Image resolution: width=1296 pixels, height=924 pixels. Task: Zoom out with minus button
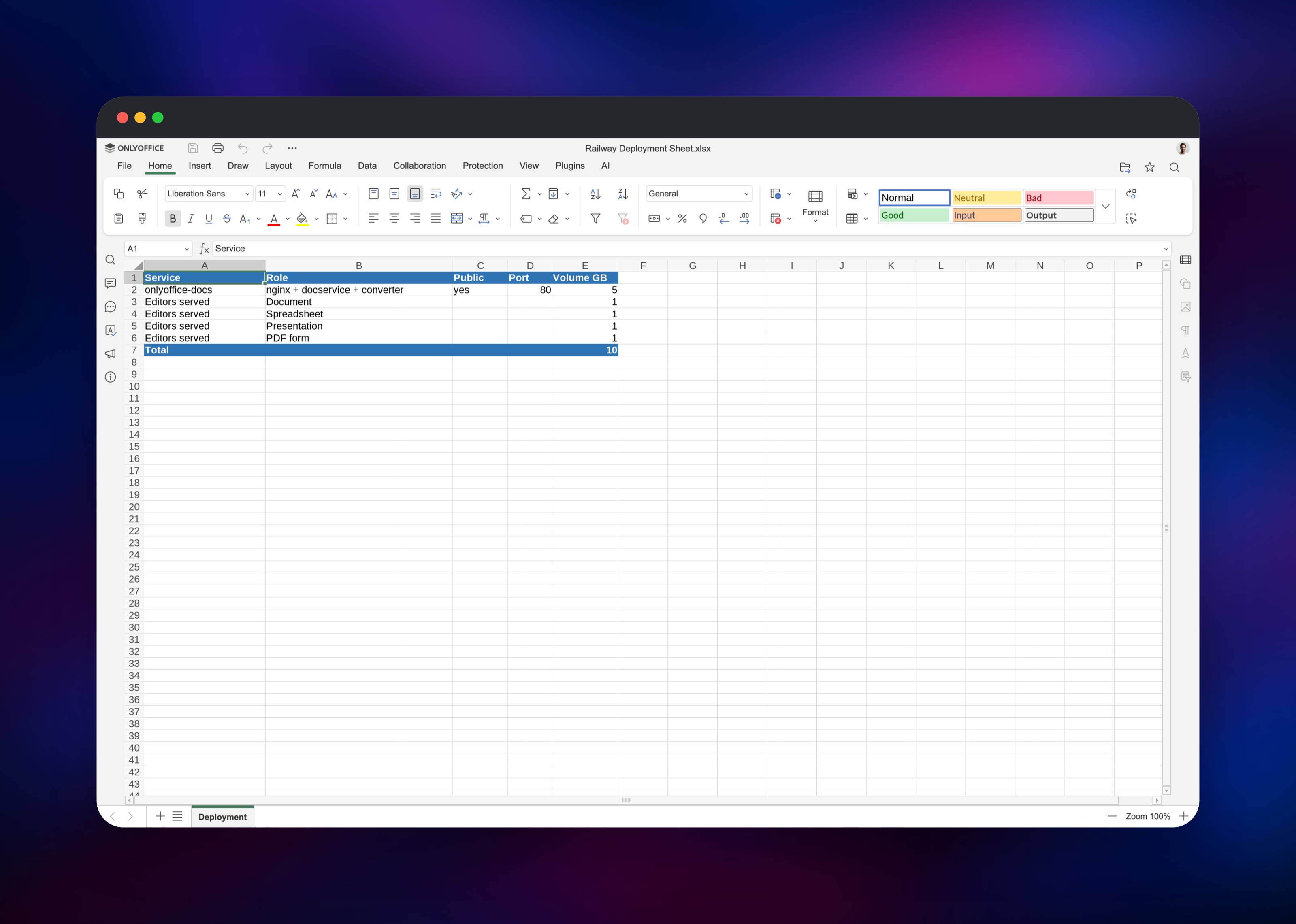(x=1112, y=816)
